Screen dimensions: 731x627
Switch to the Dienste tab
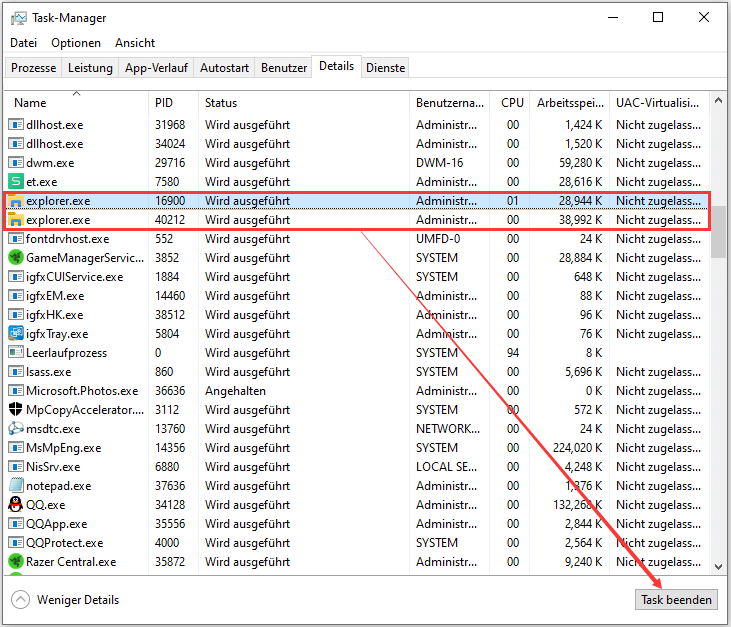click(x=386, y=68)
